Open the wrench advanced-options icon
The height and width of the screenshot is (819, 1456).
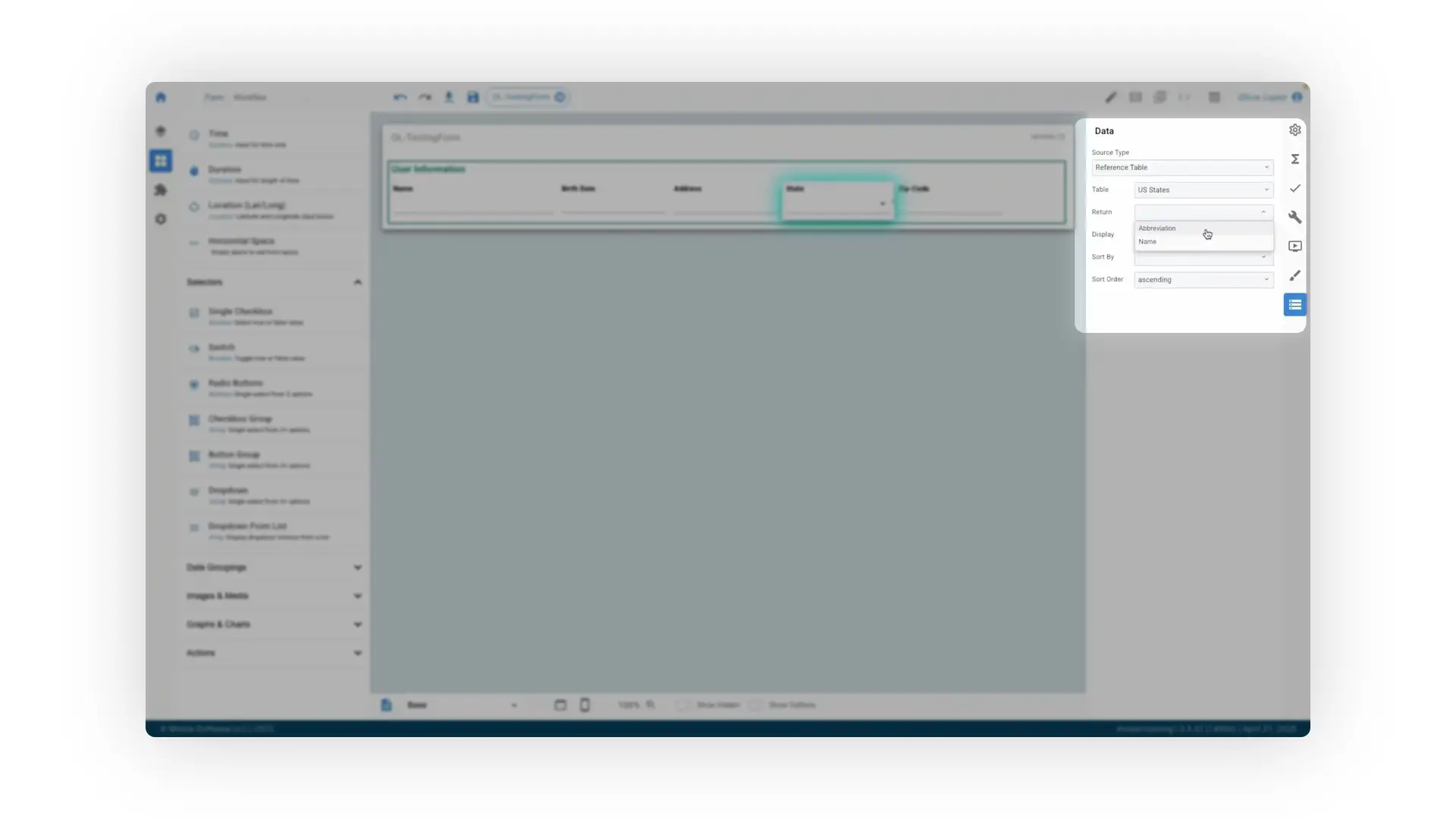pos(1295,218)
